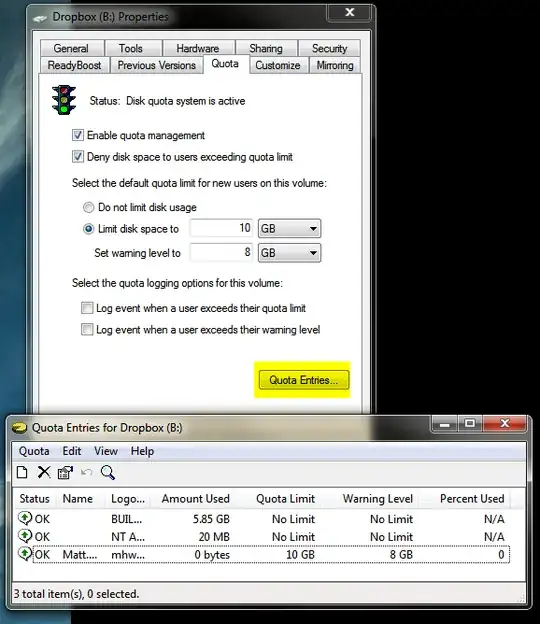Toggle Deny disk space to users checkbox

point(78,156)
